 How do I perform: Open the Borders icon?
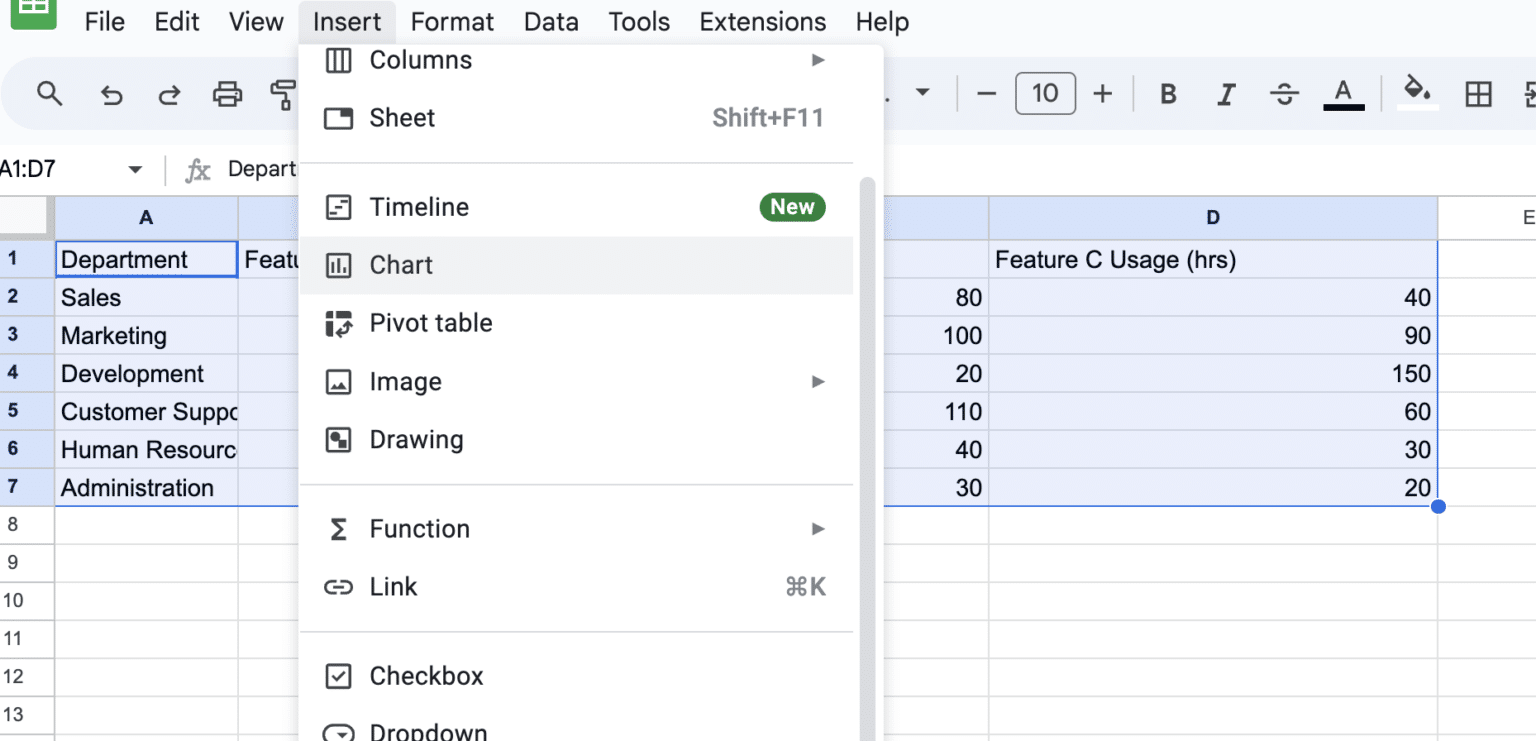point(1478,93)
